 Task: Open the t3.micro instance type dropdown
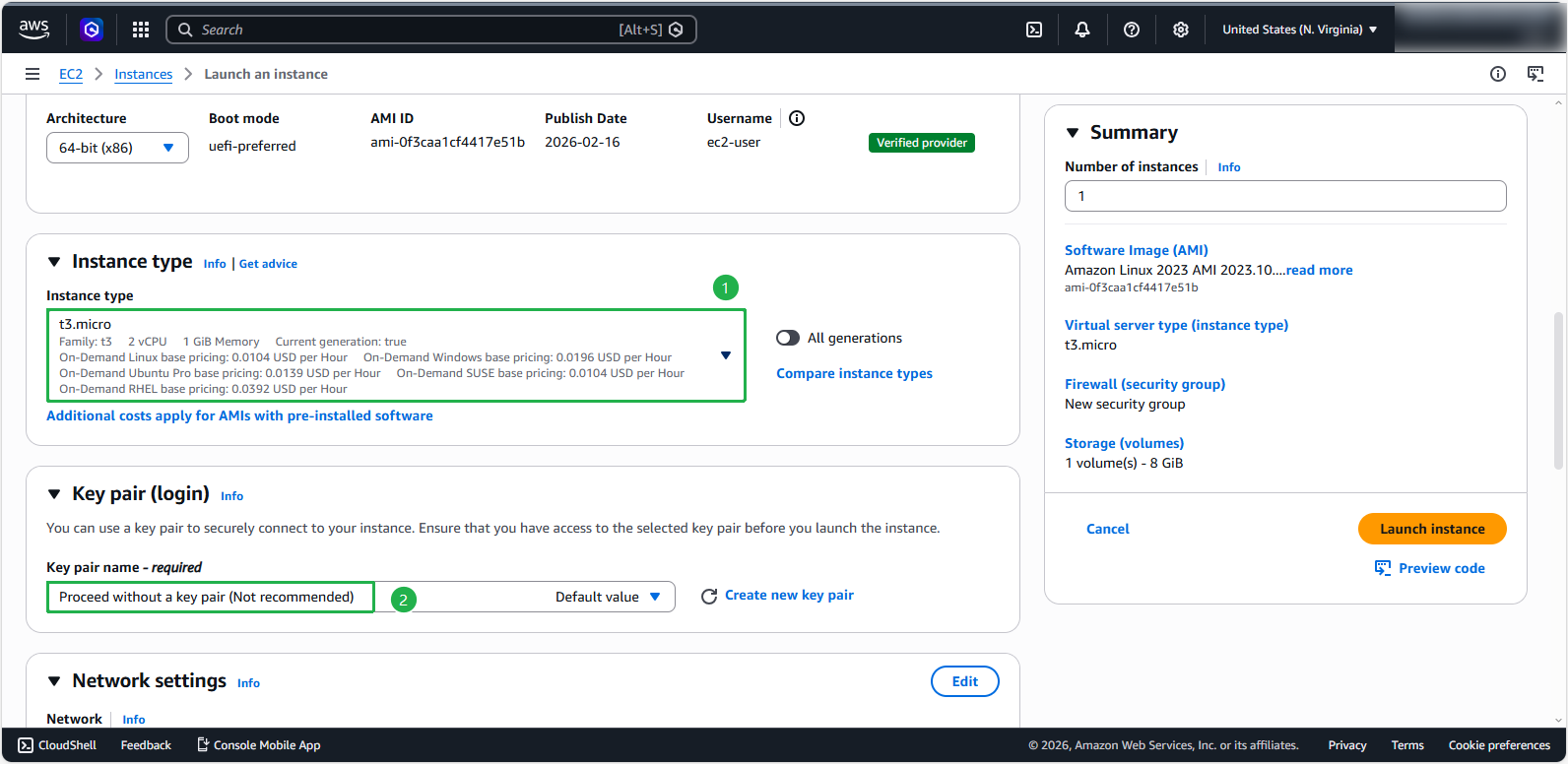(396, 355)
